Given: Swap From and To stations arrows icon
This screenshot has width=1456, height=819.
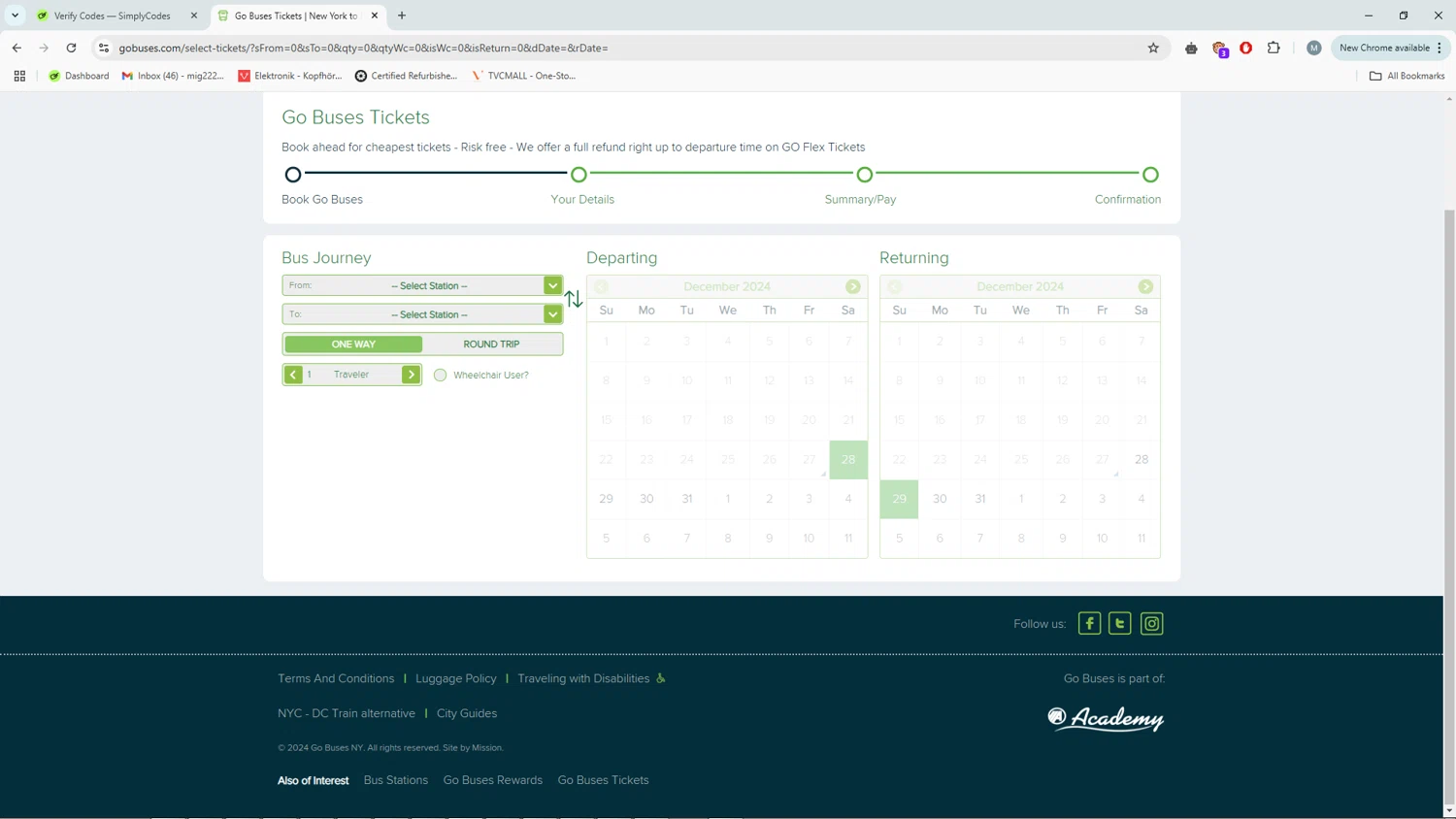Looking at the screenshot, I should click(574, 299).
